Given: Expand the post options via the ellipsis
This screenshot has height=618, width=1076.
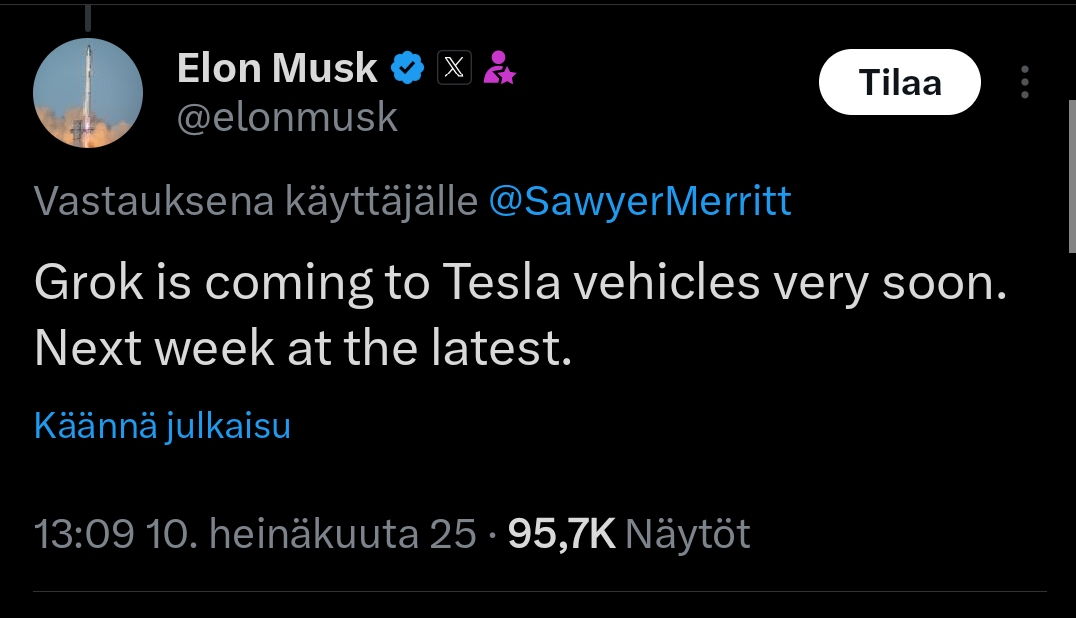Looking at the screenshot, I should (x=1024, y=83).
